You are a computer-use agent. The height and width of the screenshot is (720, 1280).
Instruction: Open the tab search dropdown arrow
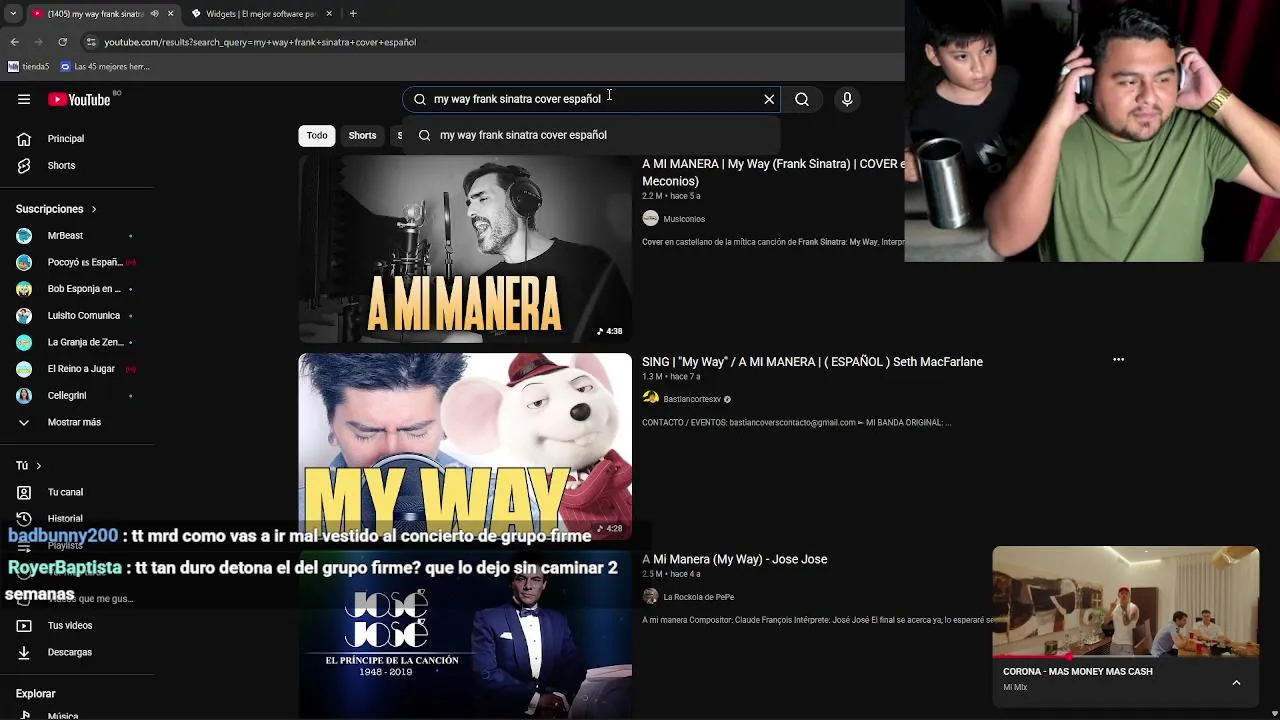(x=13, y=14)
